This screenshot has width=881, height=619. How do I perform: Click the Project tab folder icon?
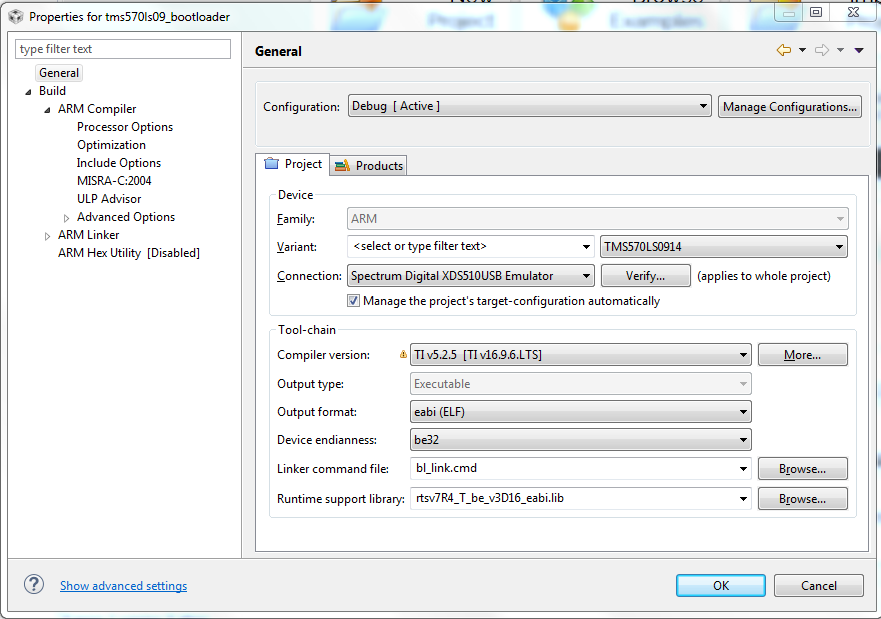(271, 163)
